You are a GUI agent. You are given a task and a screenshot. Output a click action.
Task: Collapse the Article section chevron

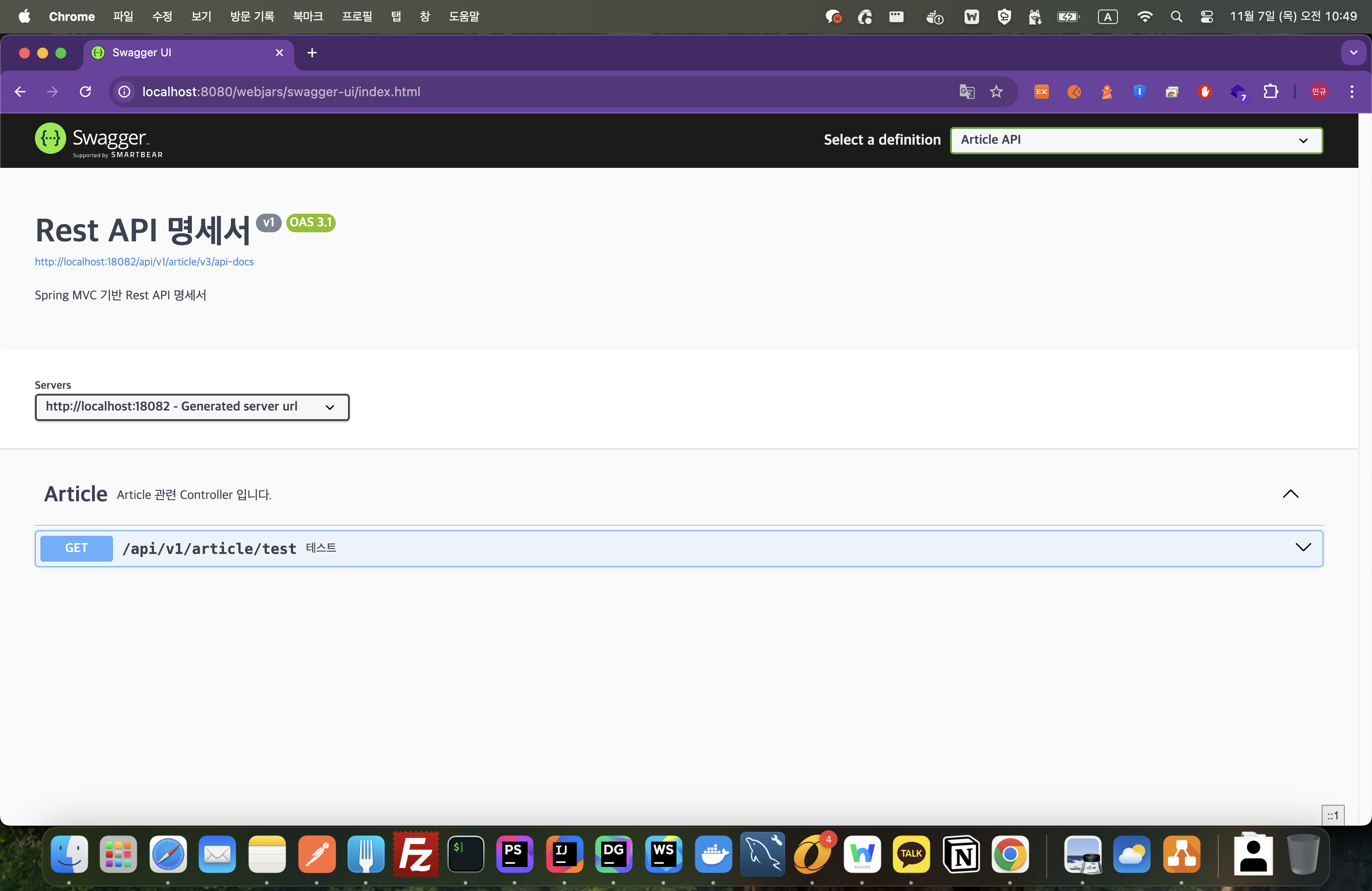(x=1290, y=494)
